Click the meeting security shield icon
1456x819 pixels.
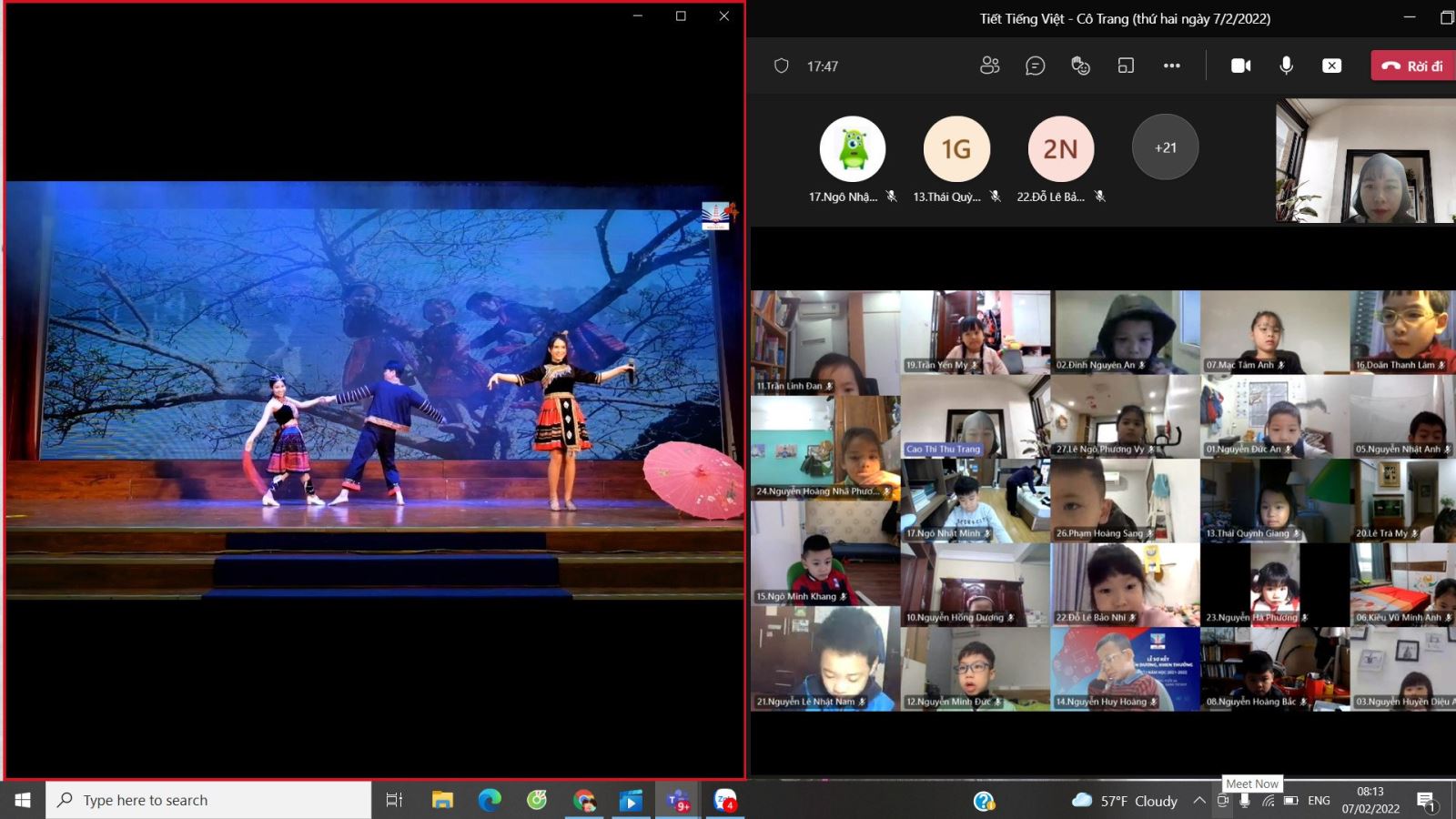(x=781, y=66)
